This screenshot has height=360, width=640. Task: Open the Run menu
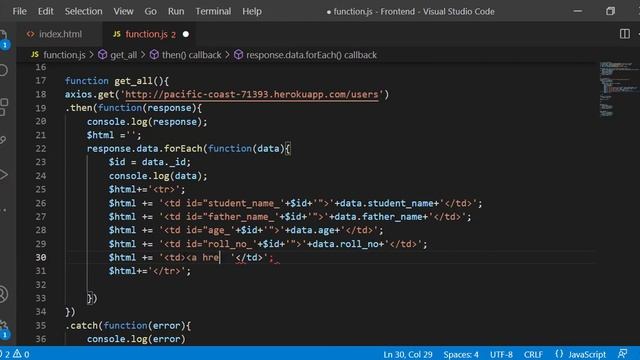[x=176, y=11]
